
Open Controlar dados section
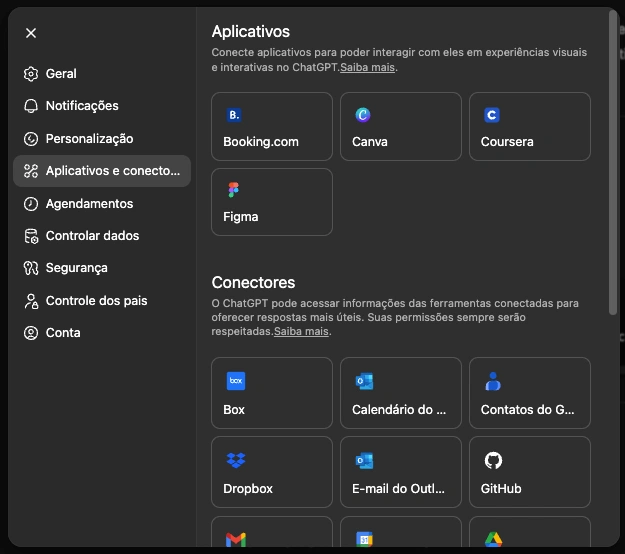point(92,236)
